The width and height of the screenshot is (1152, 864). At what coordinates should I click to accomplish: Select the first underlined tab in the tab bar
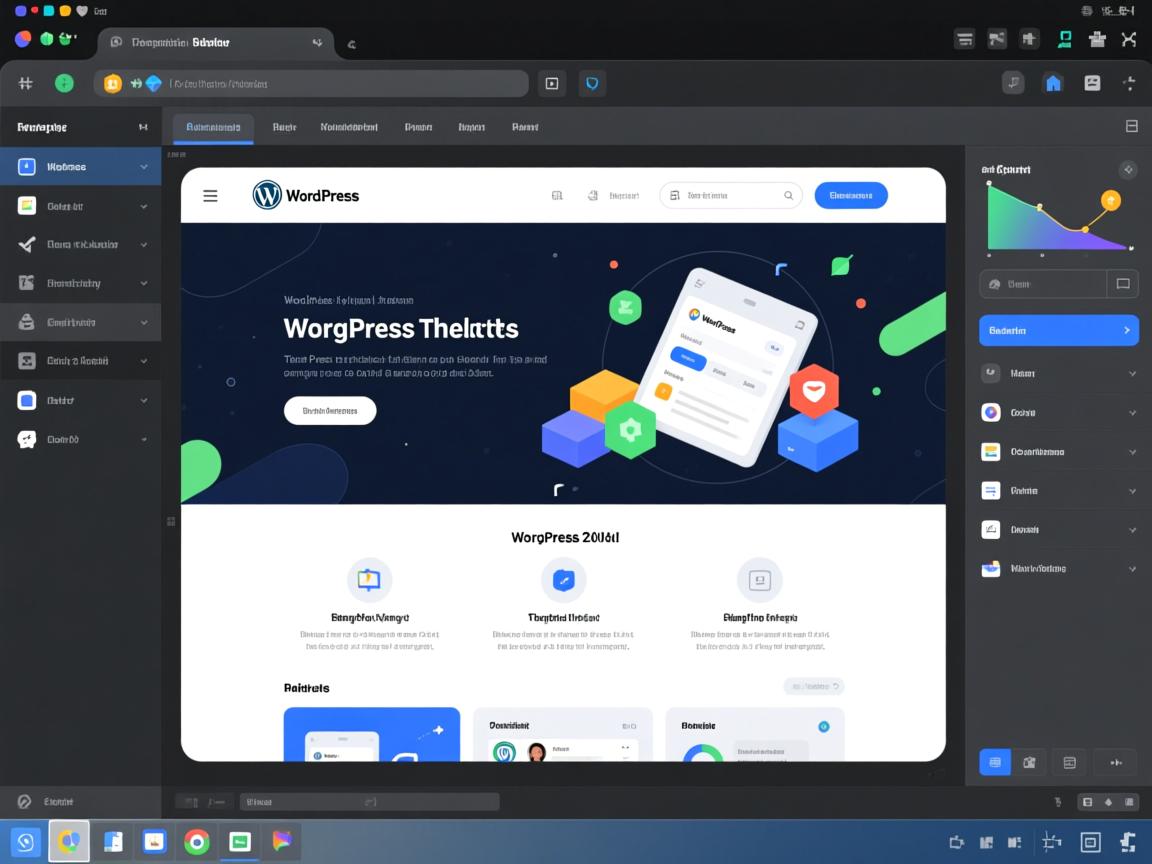[213, 128]
